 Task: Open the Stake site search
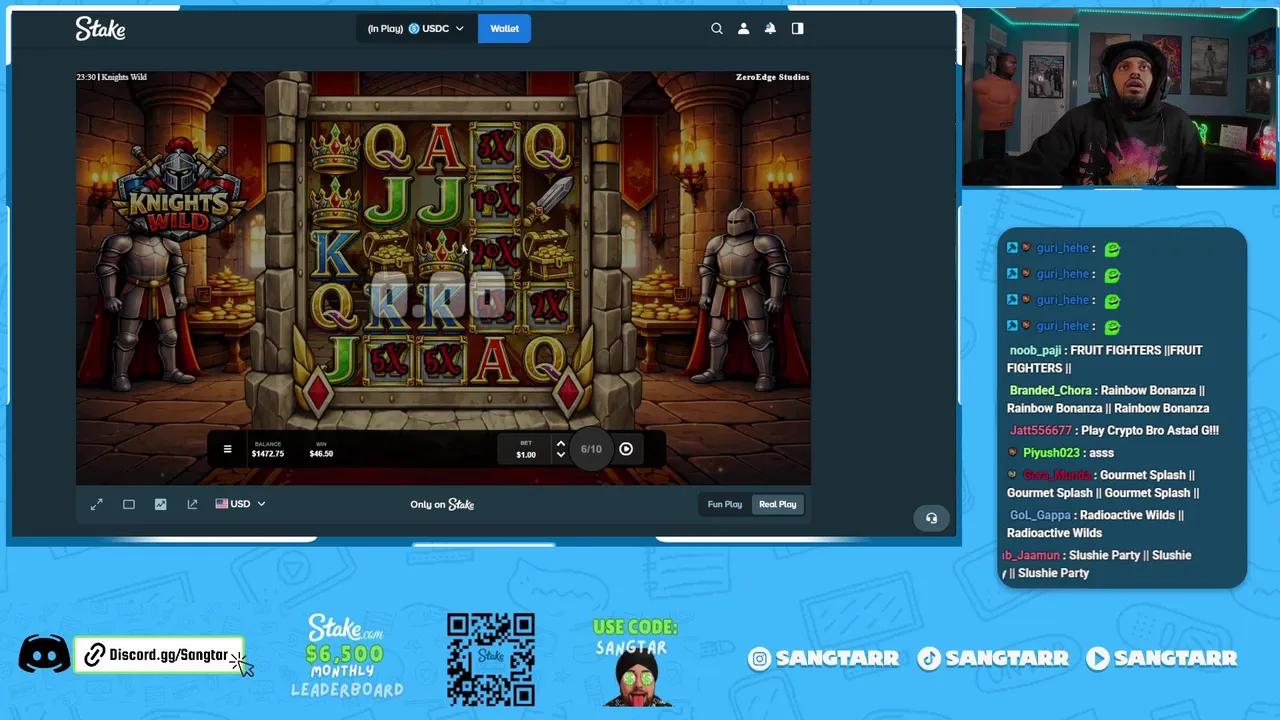(716, 29)
